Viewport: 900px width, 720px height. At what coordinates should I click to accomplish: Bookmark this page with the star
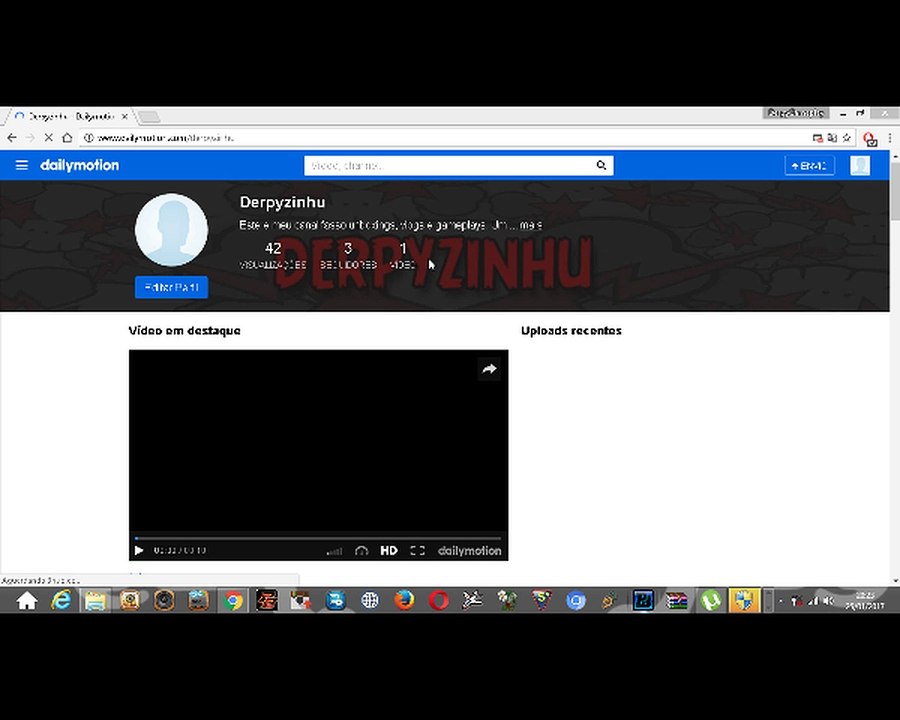coord(847,138)
